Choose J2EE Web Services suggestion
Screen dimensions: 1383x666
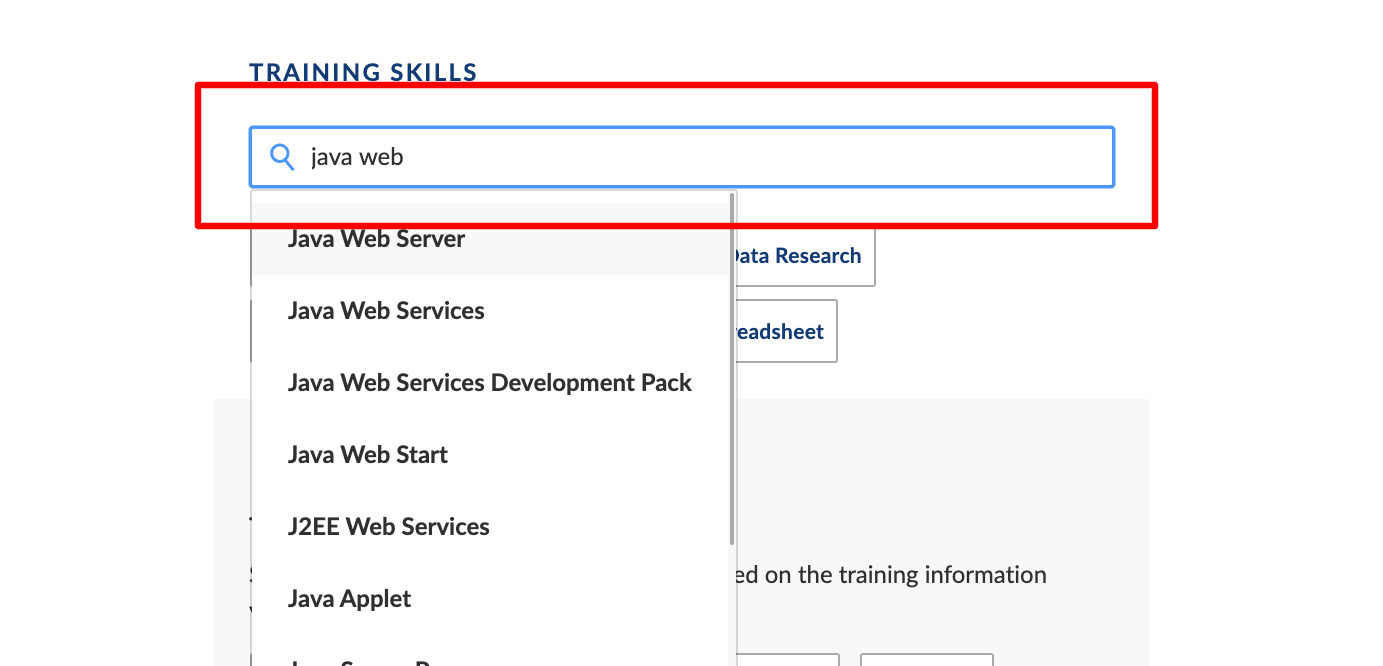(491, 527)
